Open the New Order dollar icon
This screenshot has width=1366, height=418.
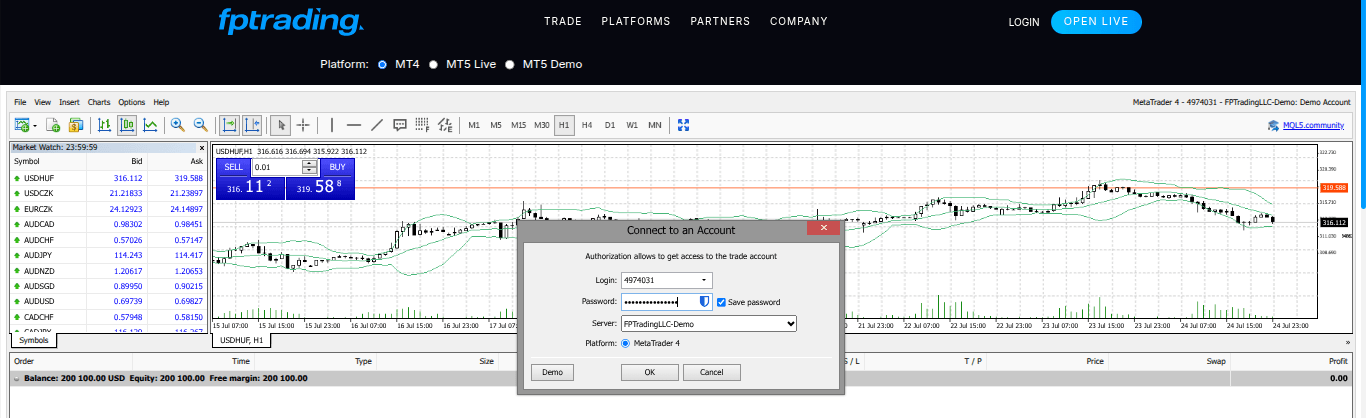(x=76, y=125)
